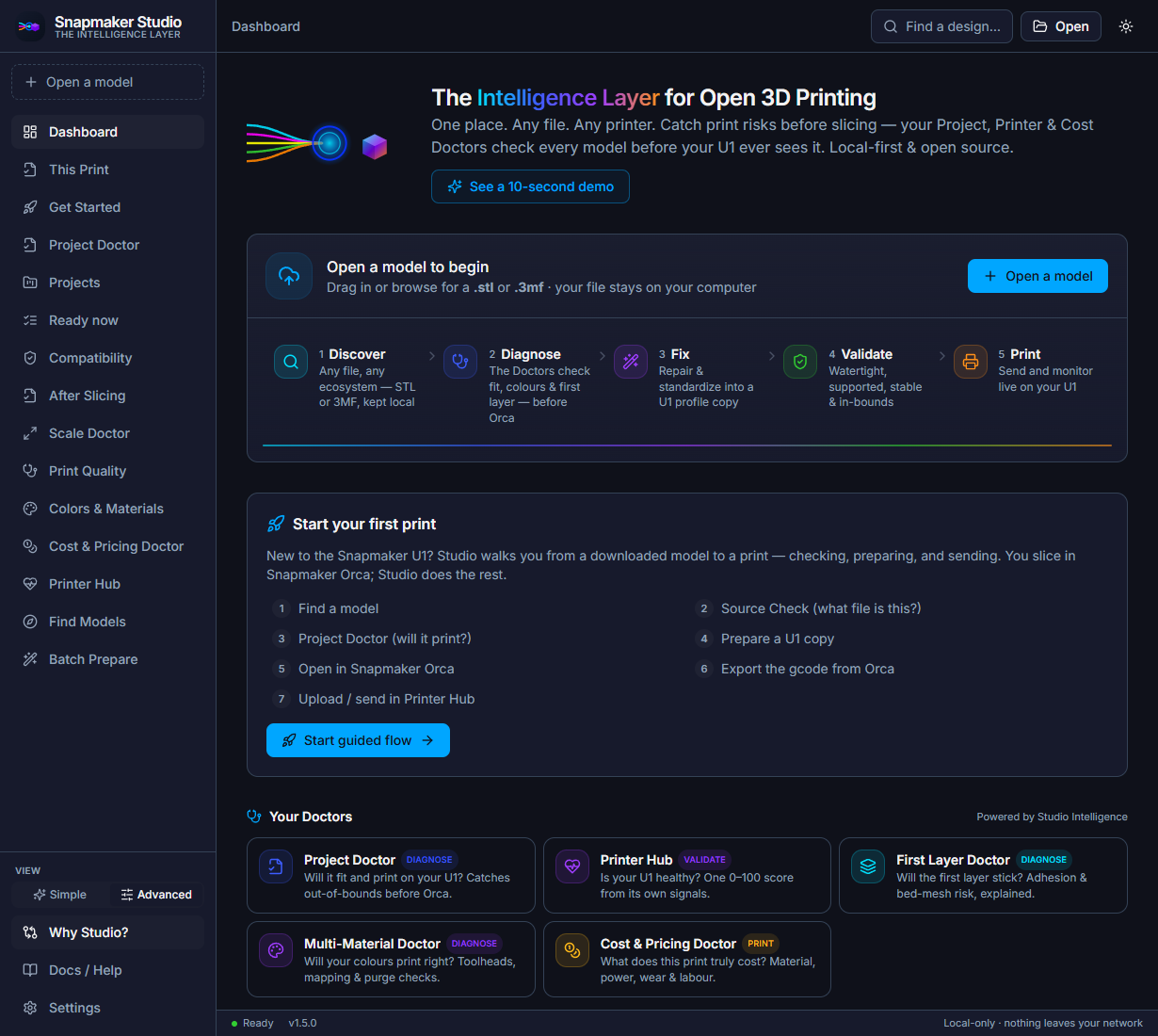
Task: Open the This Print page
Action: click(107, 170)
